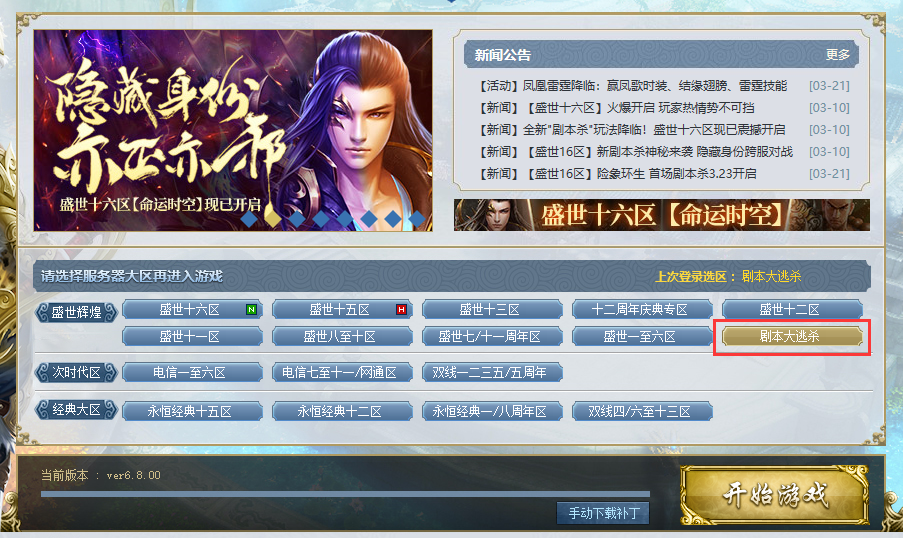Open news about 险象环生 首场剧本杀
Screen dimensions: 903x538
(618, 173)
